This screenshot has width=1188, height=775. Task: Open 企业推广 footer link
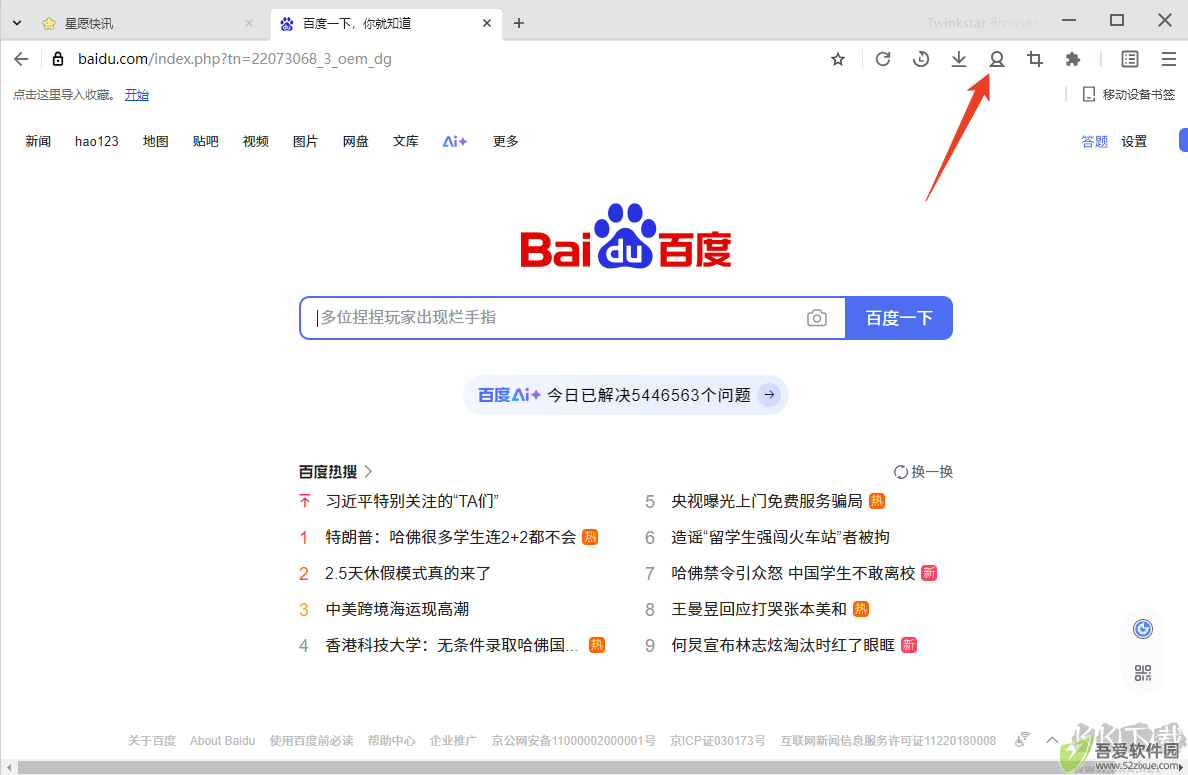coord(453,740)
